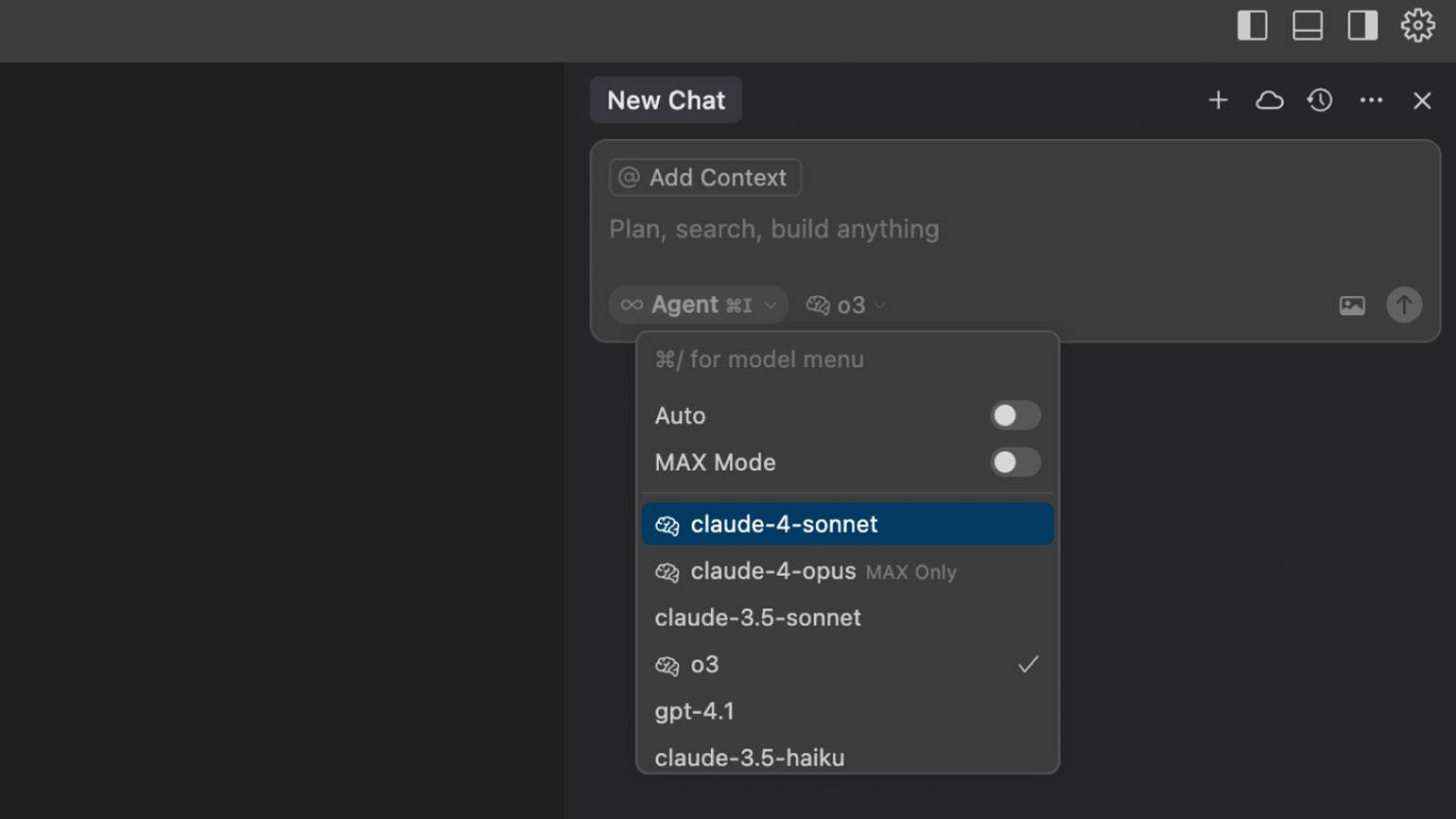Open the o3 model selector dropdown
The height and width of the screenshot is (819, 1456).
coord(845,305)
